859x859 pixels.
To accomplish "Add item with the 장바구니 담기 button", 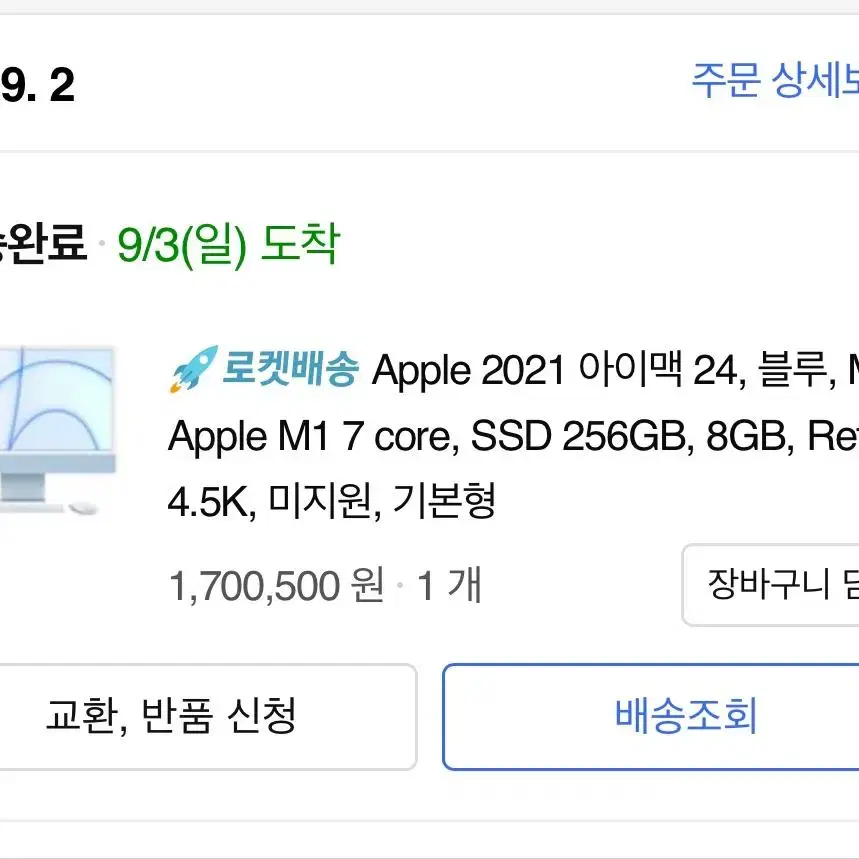I will pyautogui.click(x=770, y=585).
